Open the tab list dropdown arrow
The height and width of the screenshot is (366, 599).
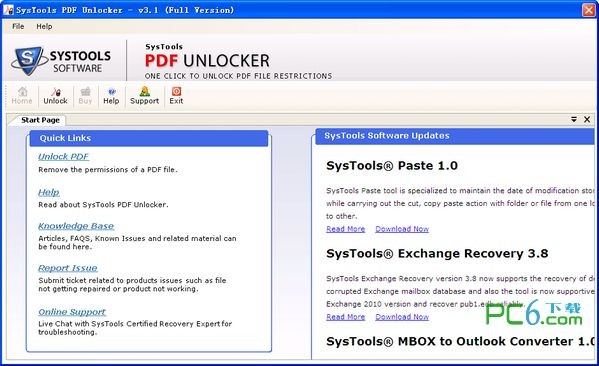(574, 119)
